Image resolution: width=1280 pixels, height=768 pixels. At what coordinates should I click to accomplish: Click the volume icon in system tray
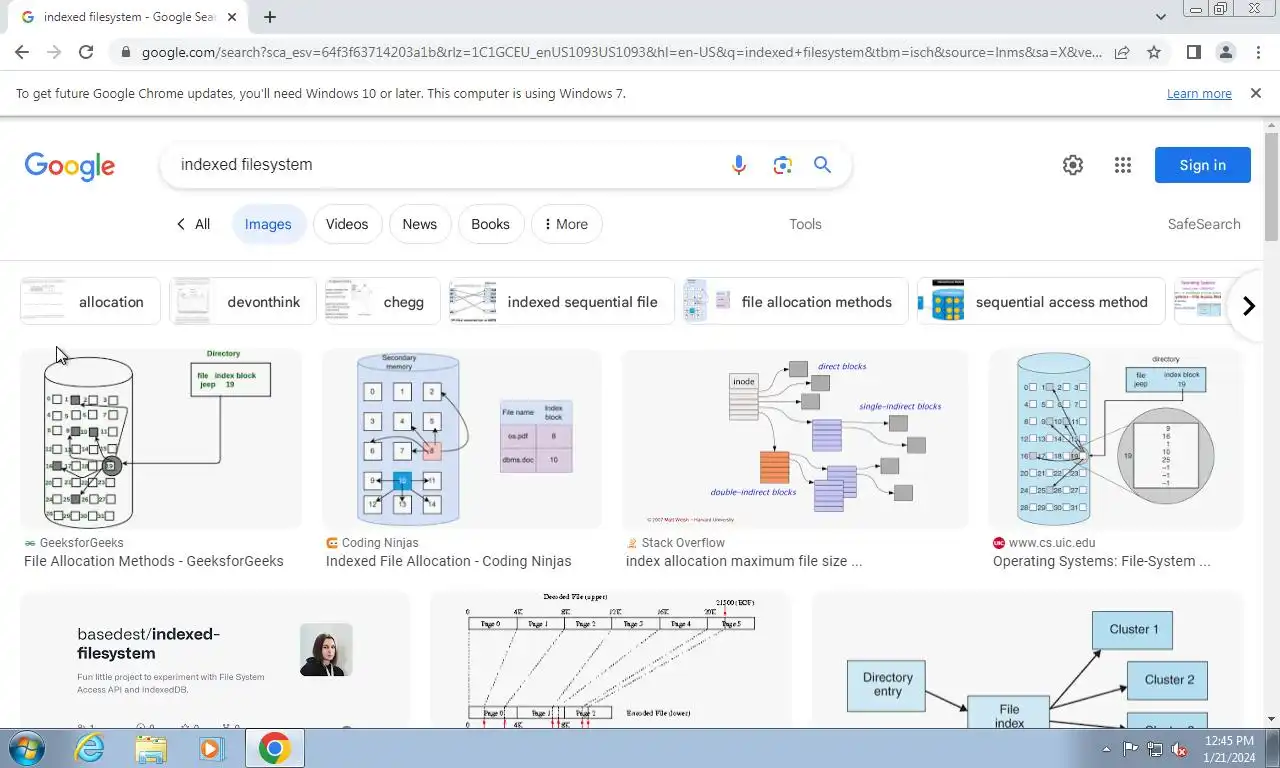[x=1179, y=749]
